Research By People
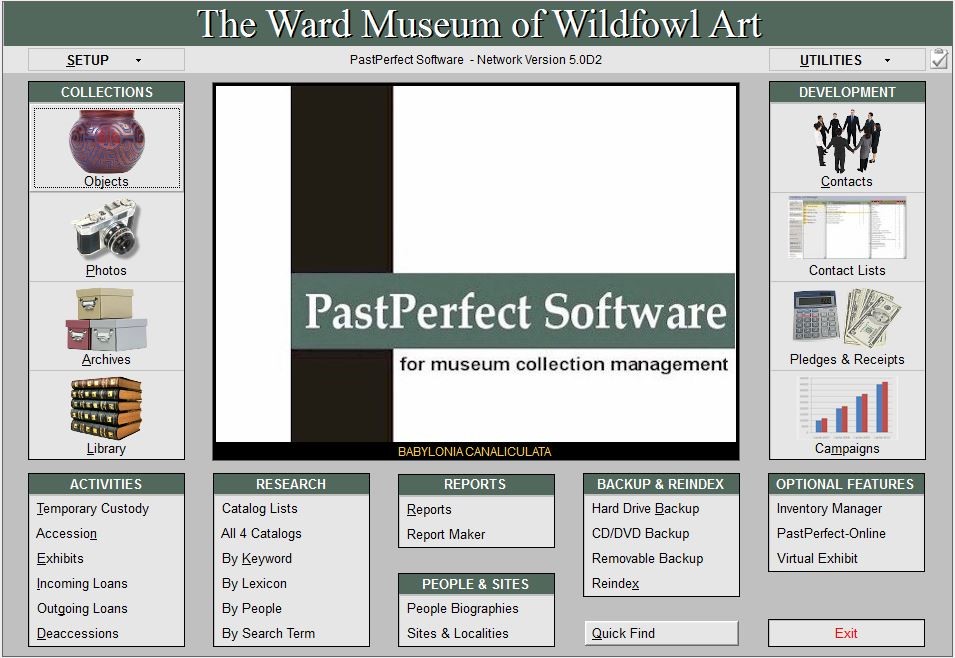Screen dimensions: 955x658 point(252,608)
